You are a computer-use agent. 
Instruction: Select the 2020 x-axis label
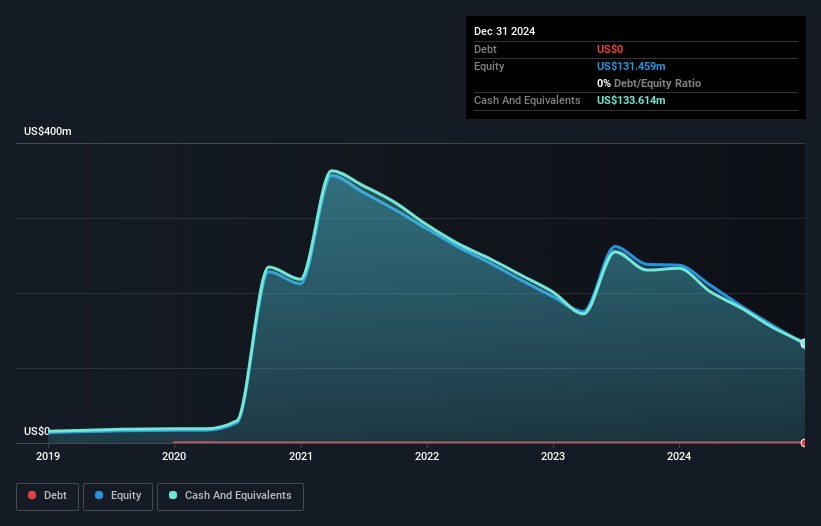(174, 457)
